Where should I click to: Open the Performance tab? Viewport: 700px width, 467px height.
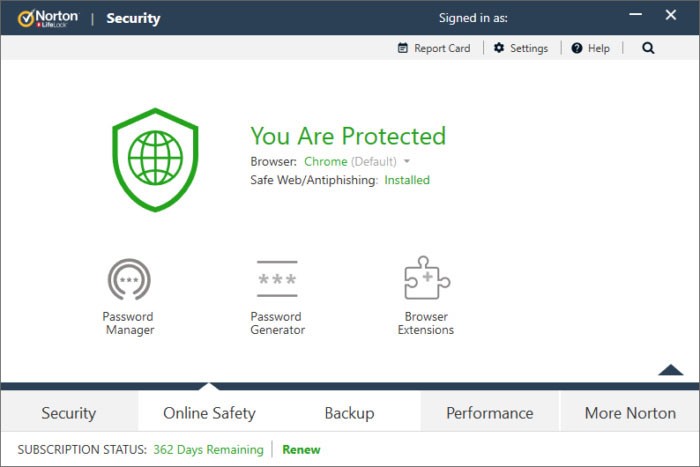click(489, 412)
